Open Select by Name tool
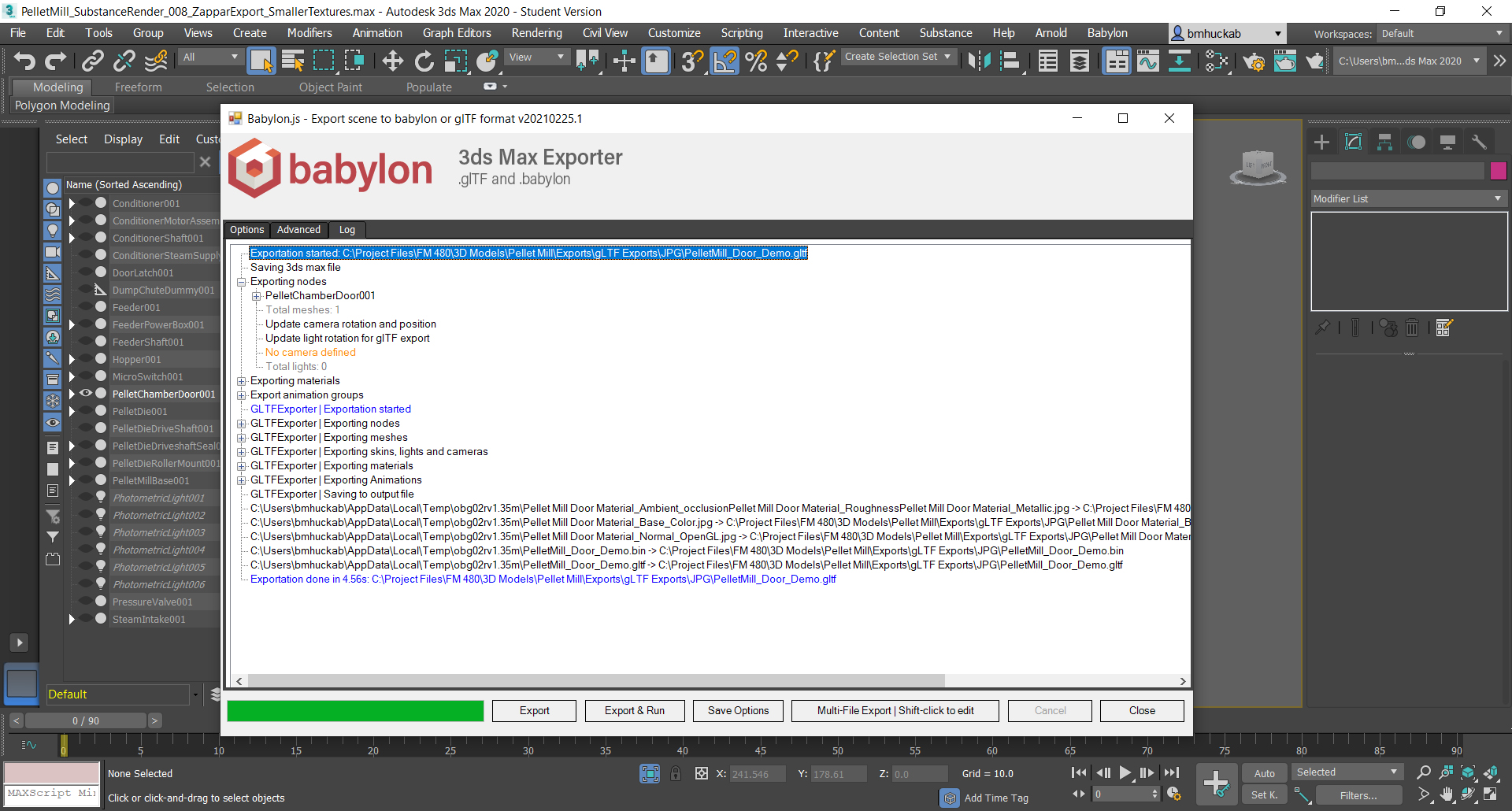 [x=293, y=61]
